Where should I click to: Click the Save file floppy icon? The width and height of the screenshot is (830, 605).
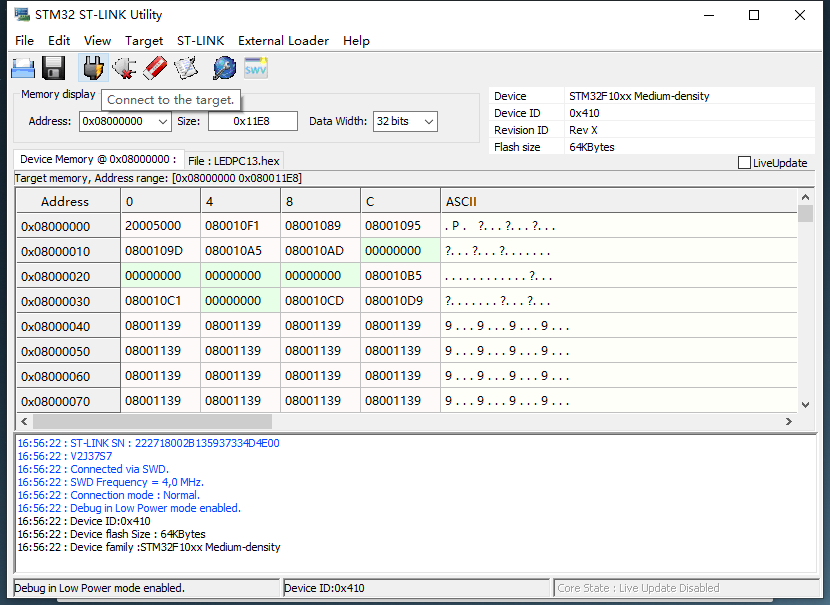[53, 68]
